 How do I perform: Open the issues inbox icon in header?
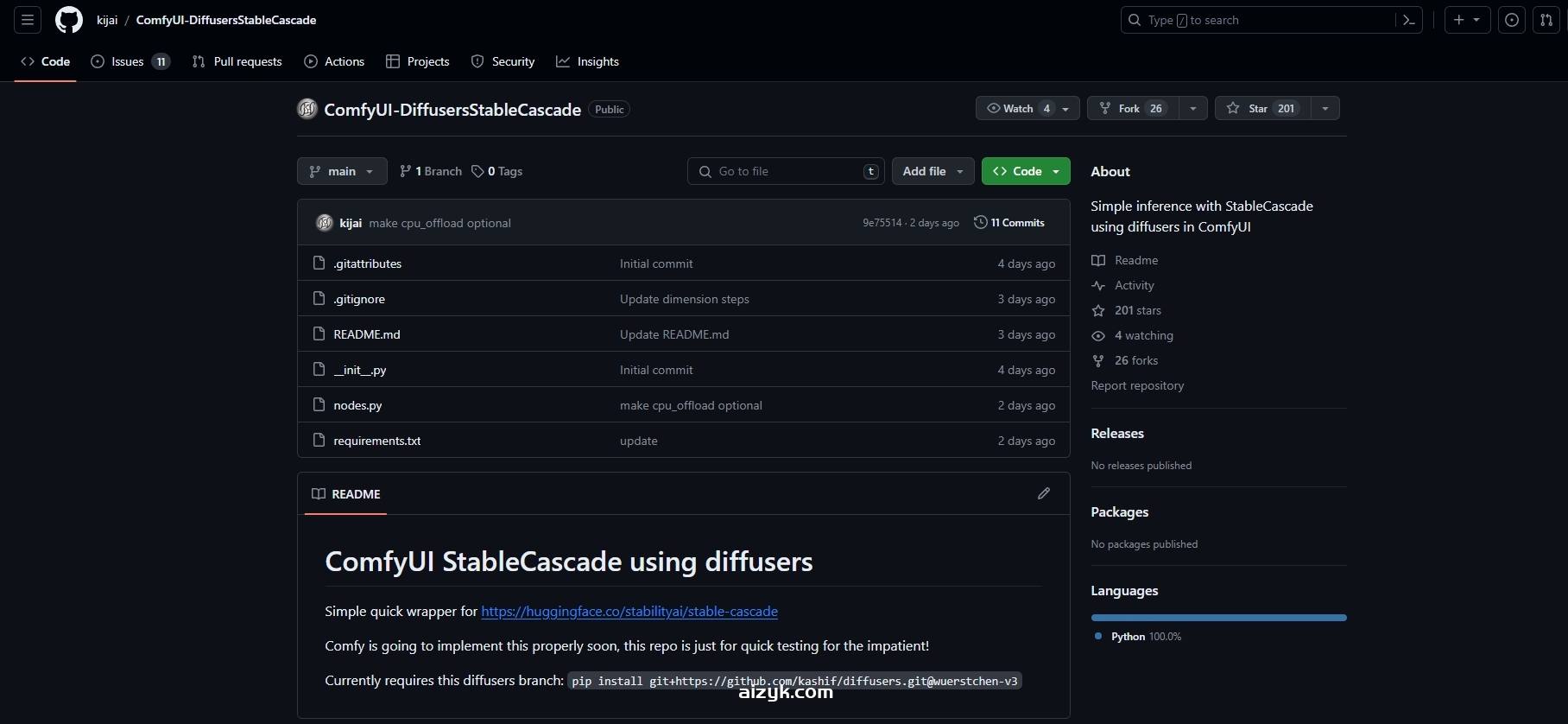tap(1512, 20)
